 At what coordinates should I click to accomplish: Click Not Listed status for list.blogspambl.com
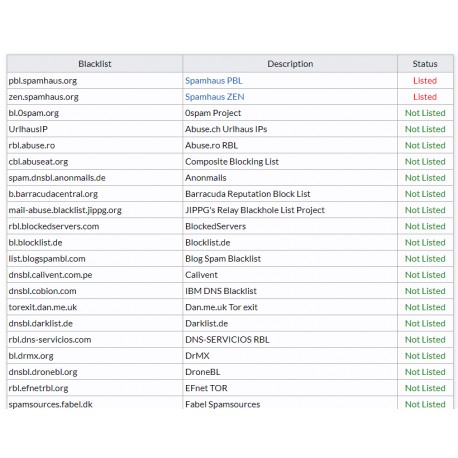tap(425, 259)
